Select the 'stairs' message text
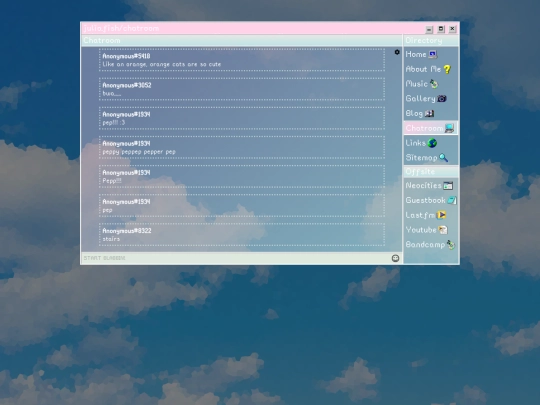Screen dimensions: 540x405 tap(111, 239)
